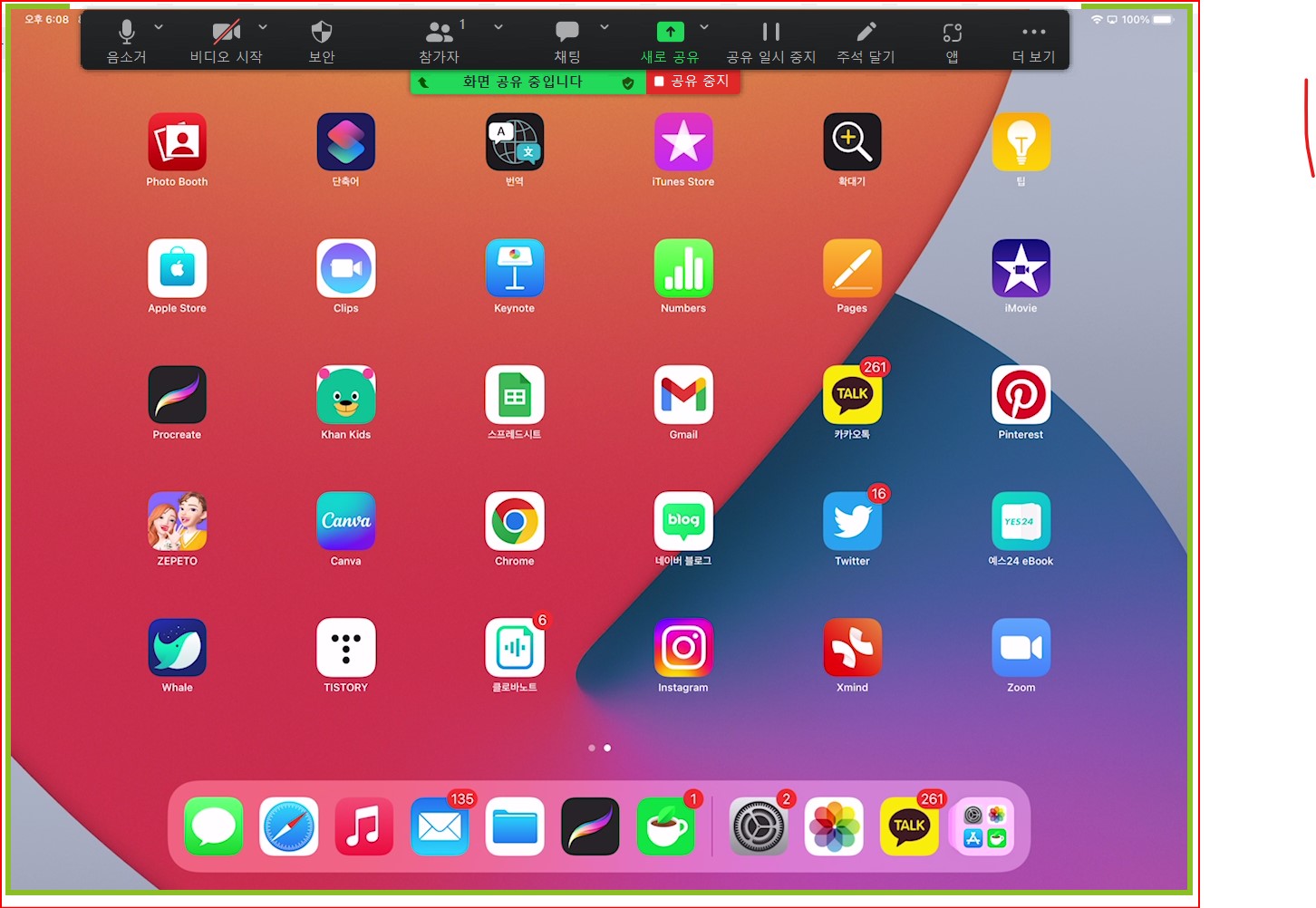Open KakaoTalk in the dock

pos(909,826)
